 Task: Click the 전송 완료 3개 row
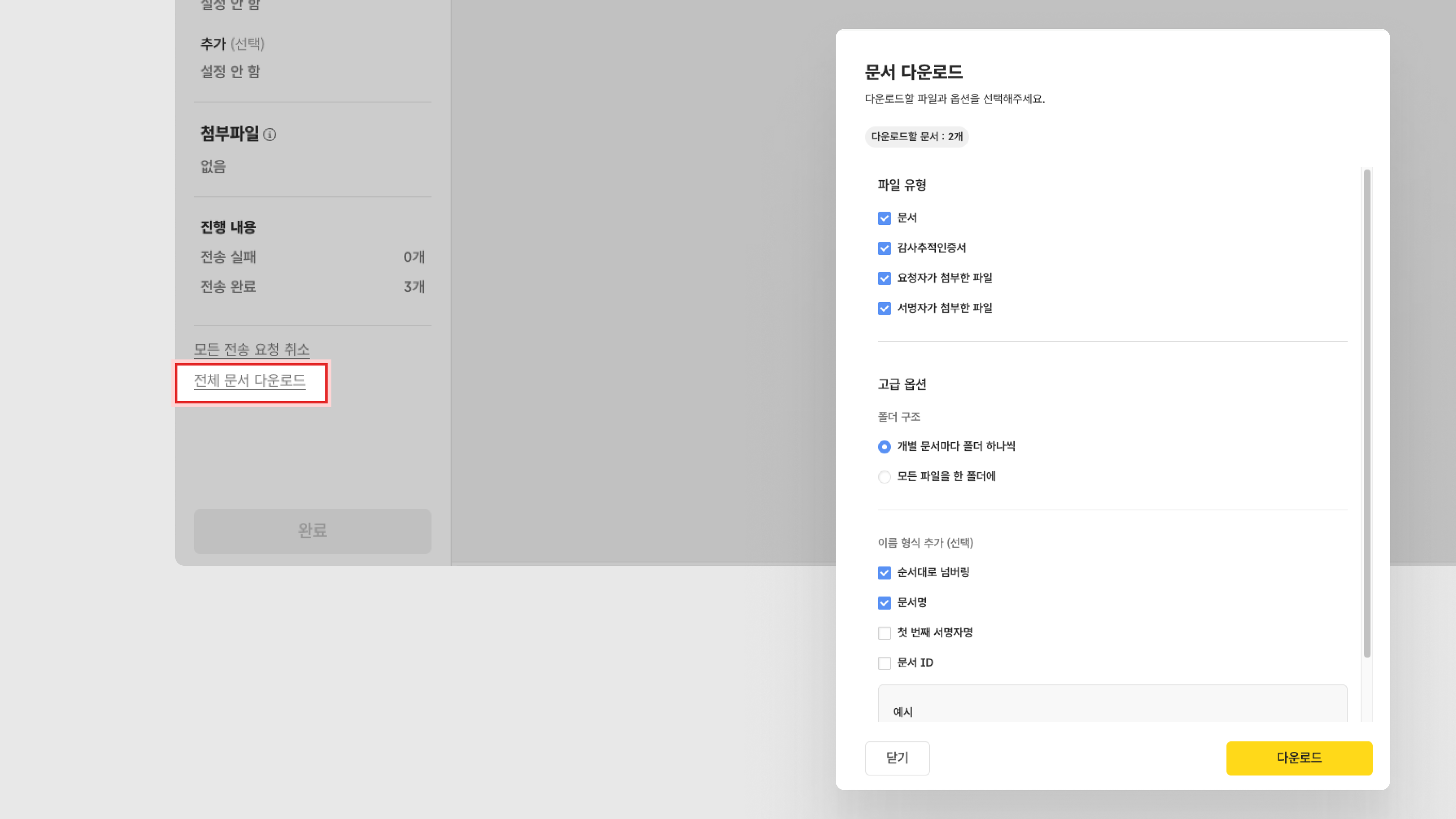point(312,287)
